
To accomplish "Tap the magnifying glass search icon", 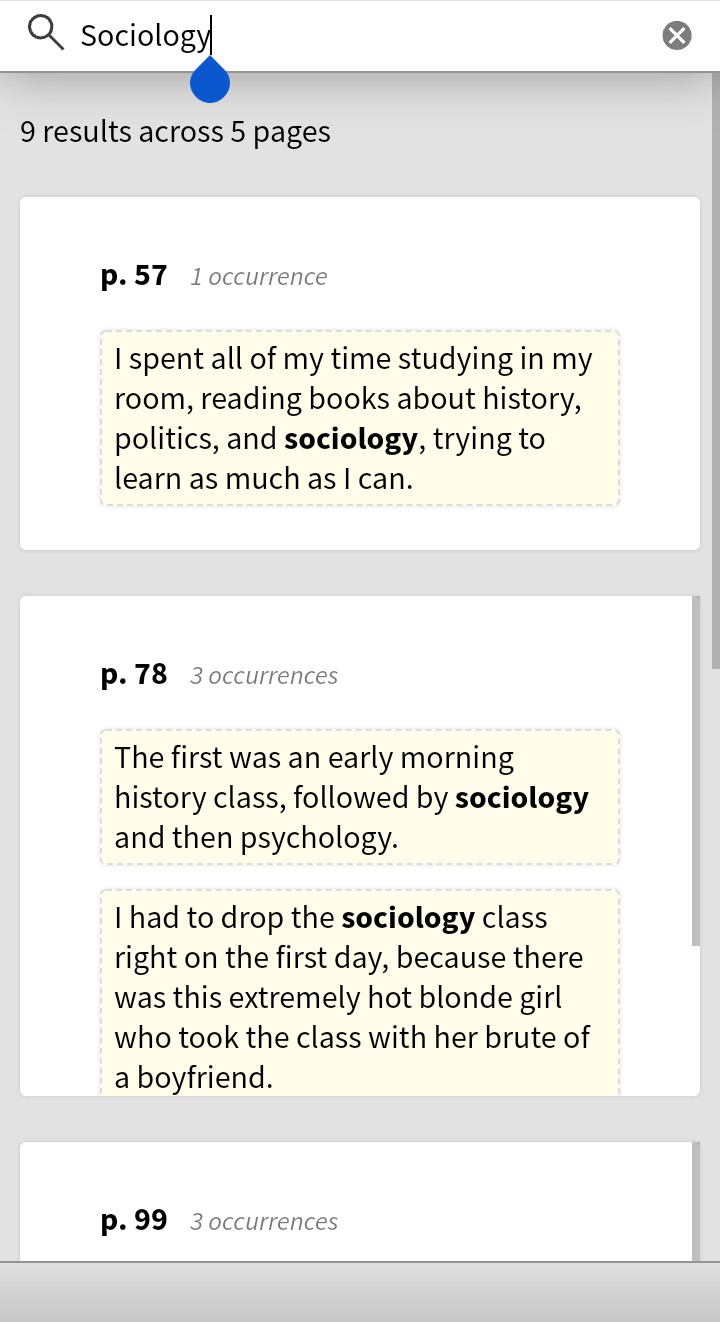I will click(x=46, y=34).
